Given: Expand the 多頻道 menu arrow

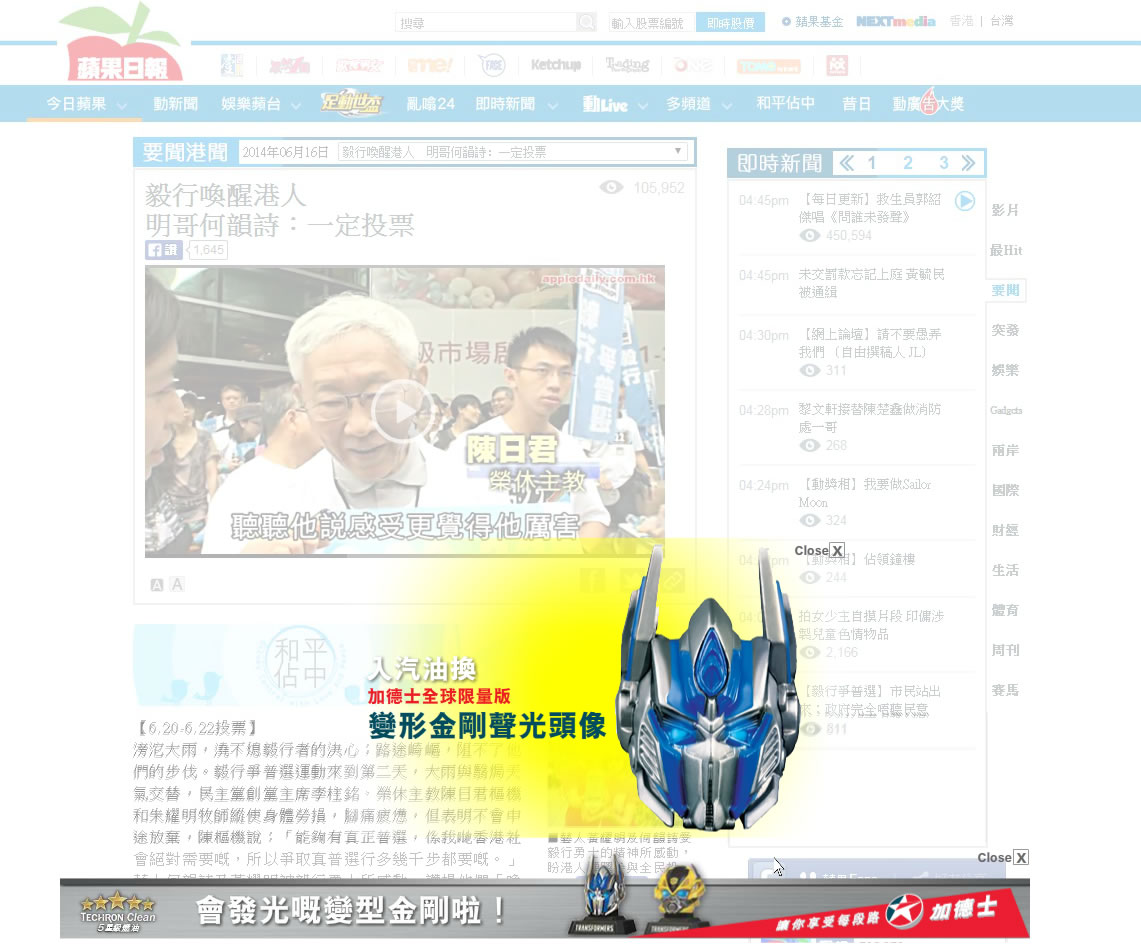Looking at the screenshot, I should (x=726, y=105).
